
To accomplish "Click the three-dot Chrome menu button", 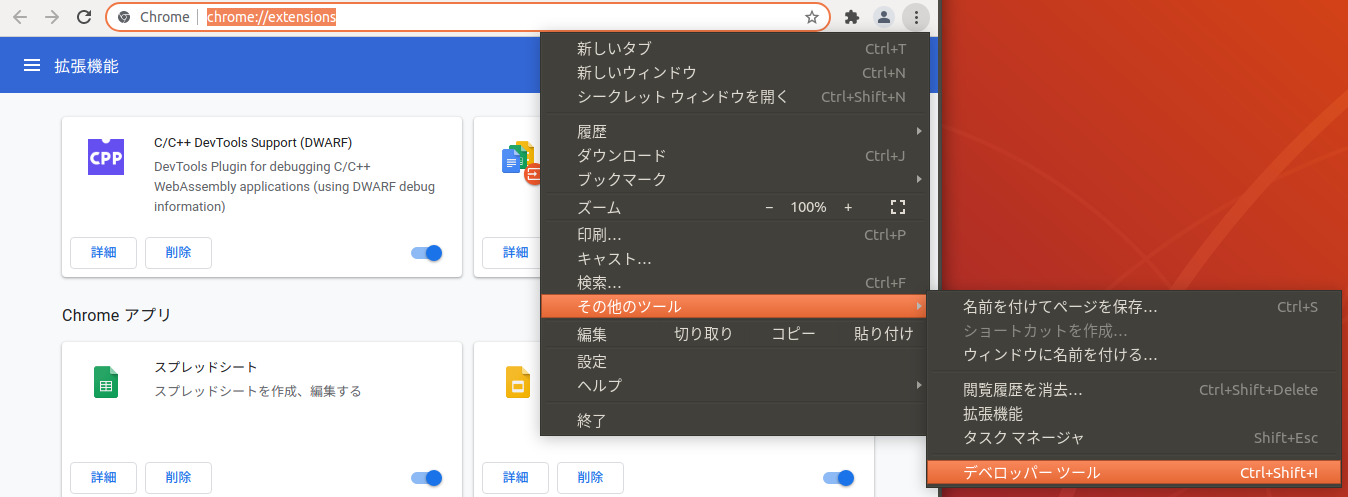I will 916,17.
